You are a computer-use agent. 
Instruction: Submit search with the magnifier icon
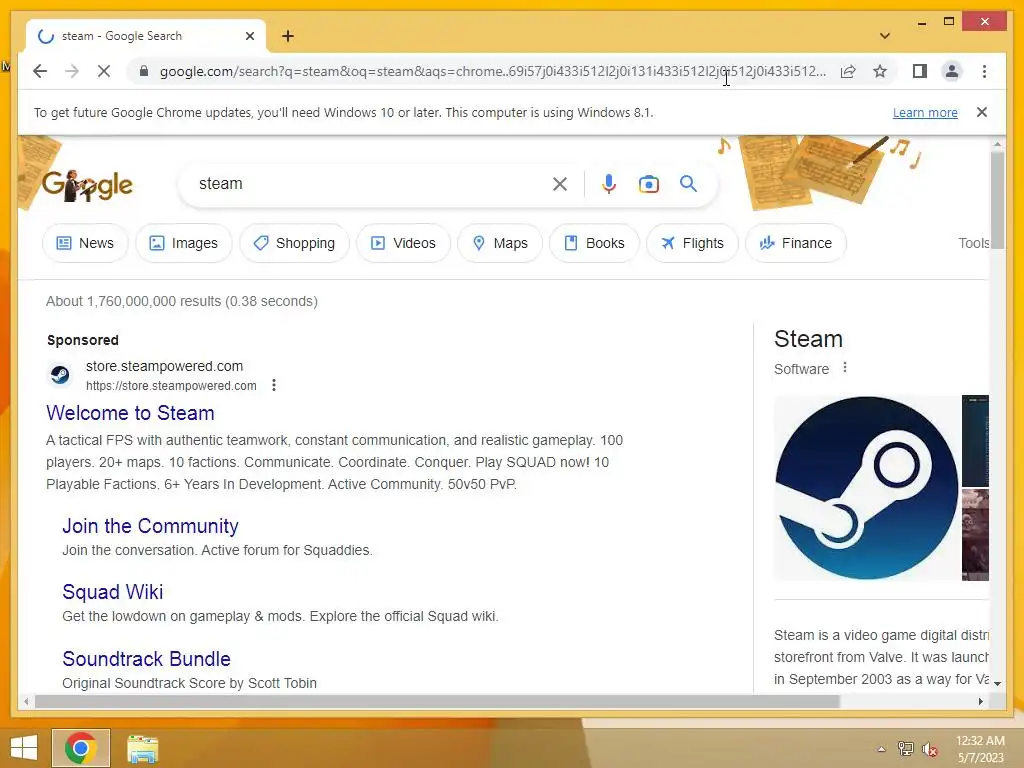688,184
